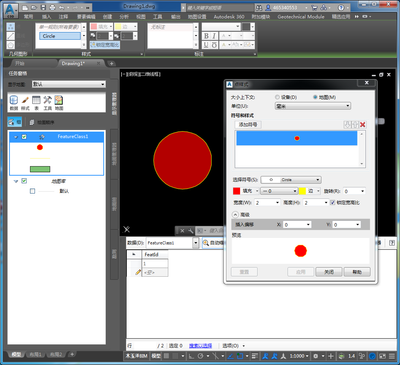Select the Map (M) radio button
The image size is (400, 365).
click(x=315, y=97)
